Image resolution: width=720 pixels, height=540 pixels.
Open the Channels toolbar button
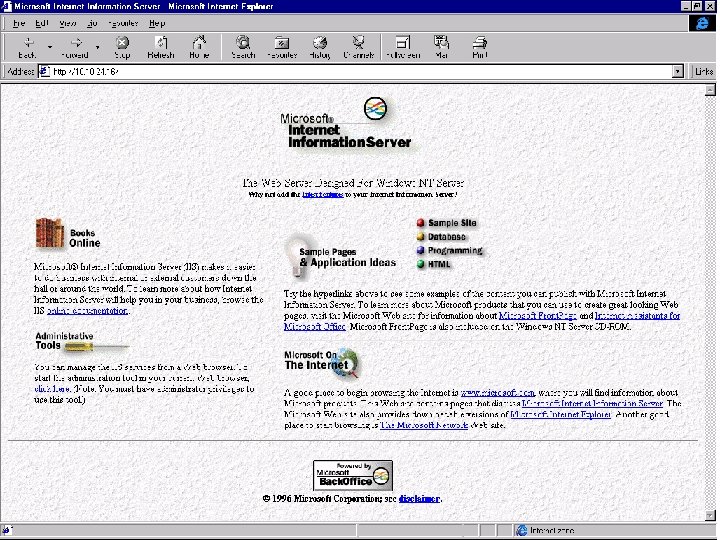tap(358, 47)
